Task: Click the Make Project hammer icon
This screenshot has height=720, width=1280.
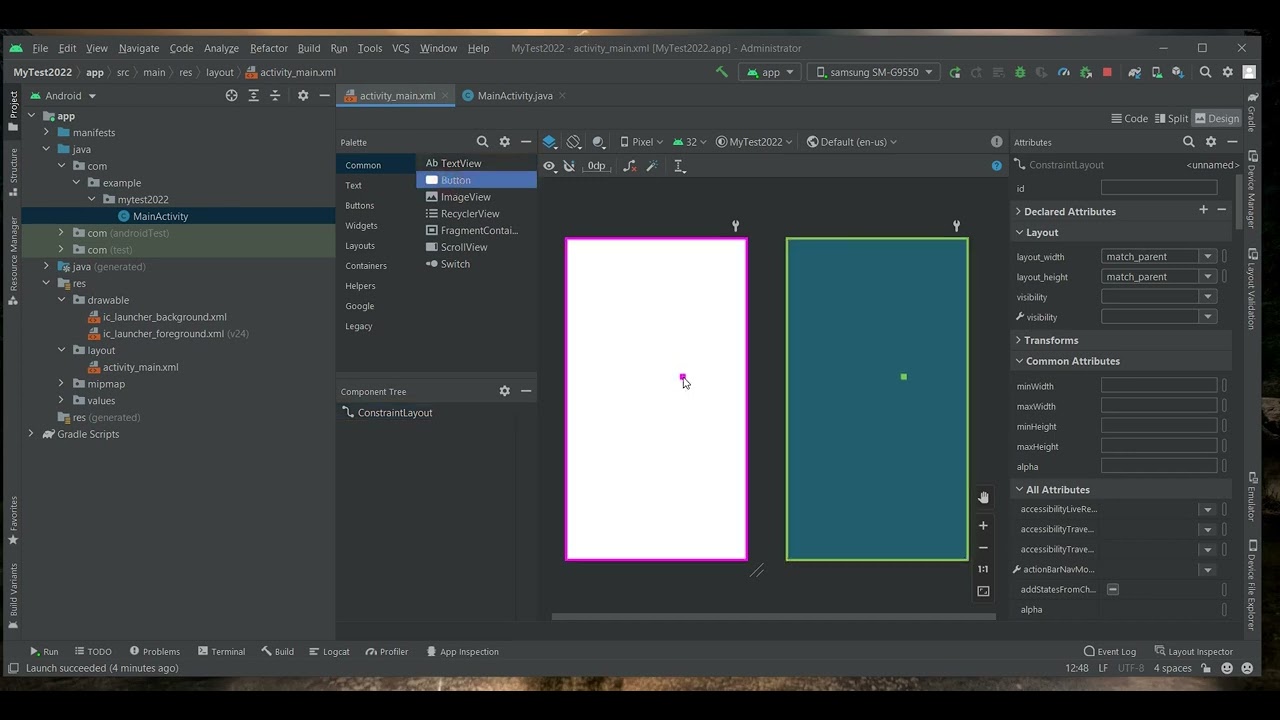Action: click(722, 72)
